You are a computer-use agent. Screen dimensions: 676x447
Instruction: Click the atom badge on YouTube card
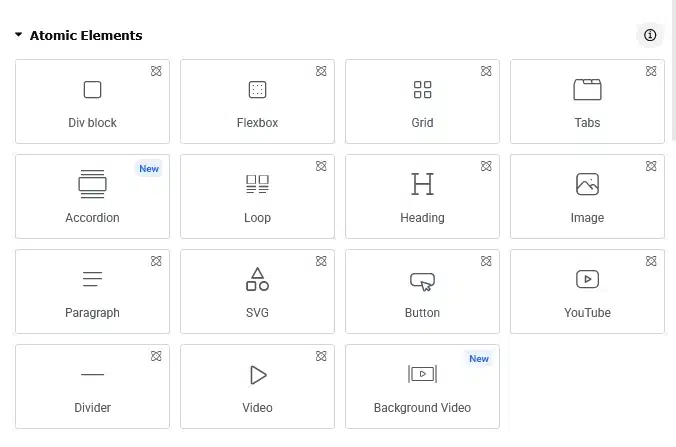651,261
